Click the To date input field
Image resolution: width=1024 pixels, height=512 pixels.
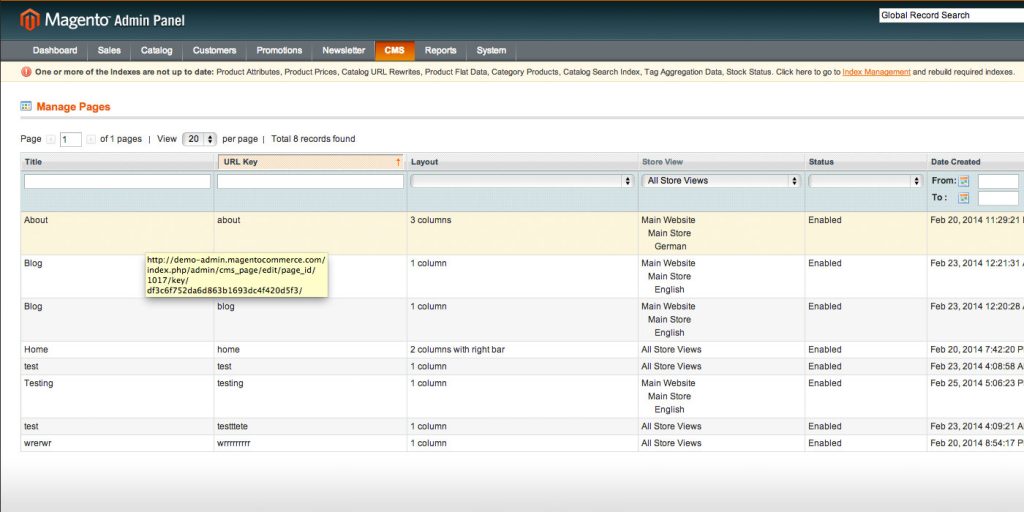[x=998, y=199]
